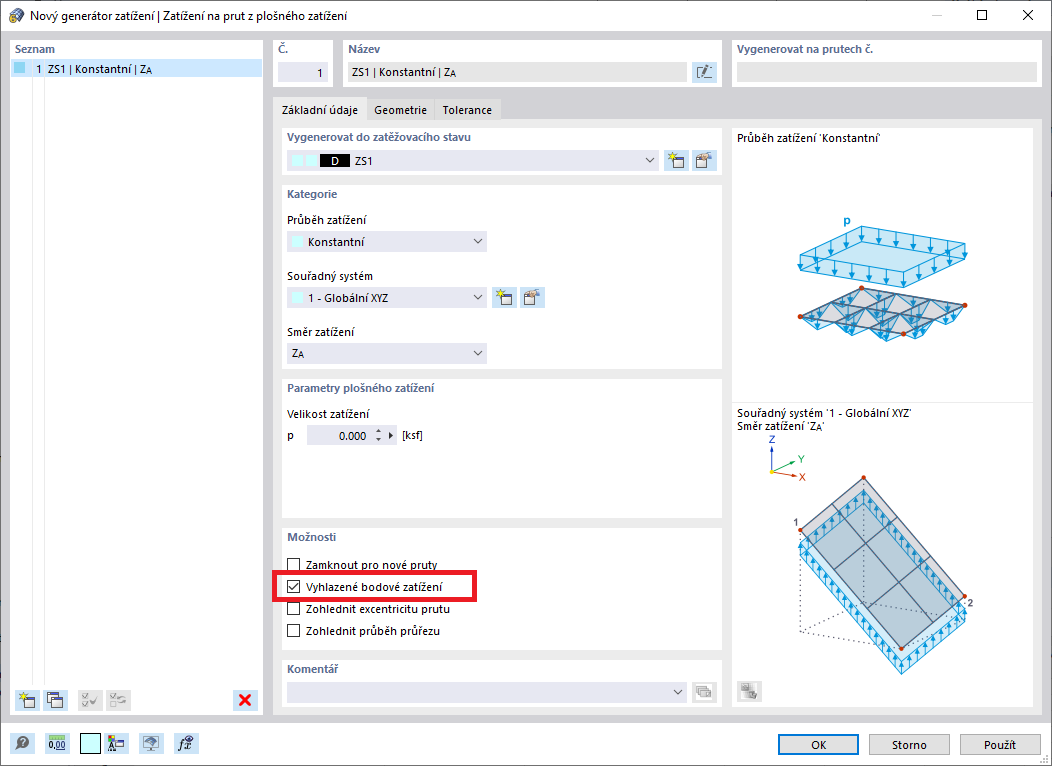Close the dialog window
Image resolution: width=1052 pixels, height=766 pixels.
coord(1027,15)
